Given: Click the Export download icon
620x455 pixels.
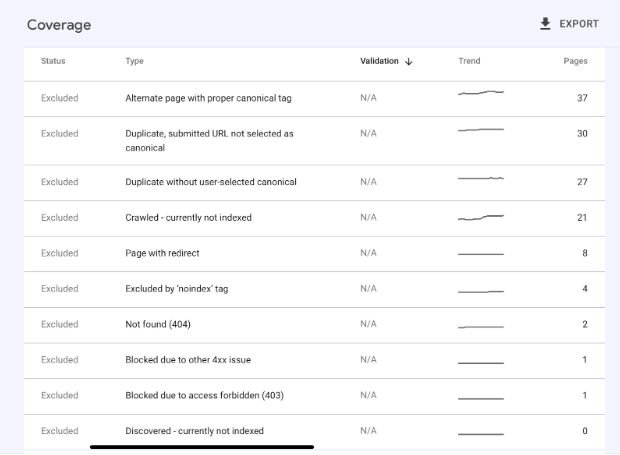Looking at the screenshot, I should point(545,24).
